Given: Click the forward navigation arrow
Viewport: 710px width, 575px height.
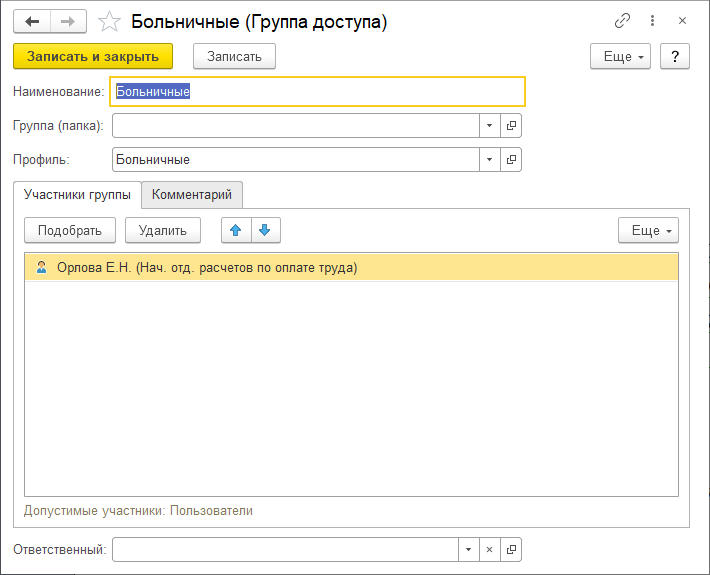Looking at the screenshot, I should tap(68, 21).
